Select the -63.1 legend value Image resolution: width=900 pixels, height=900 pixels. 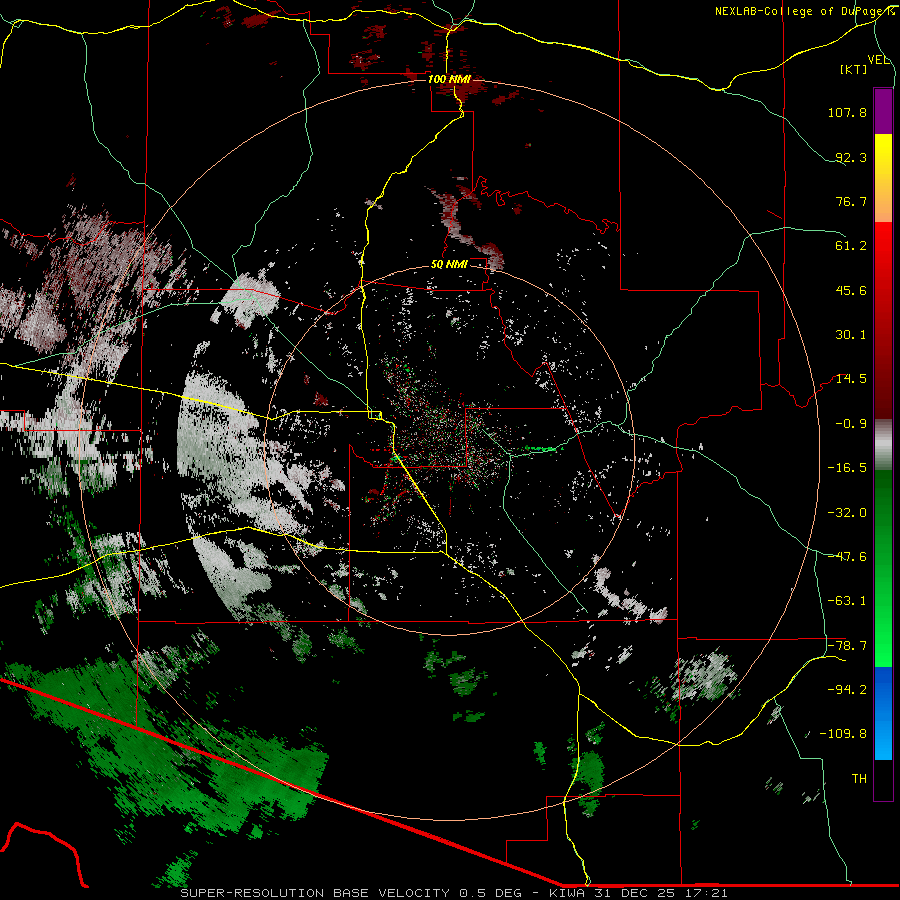(847, 601)
